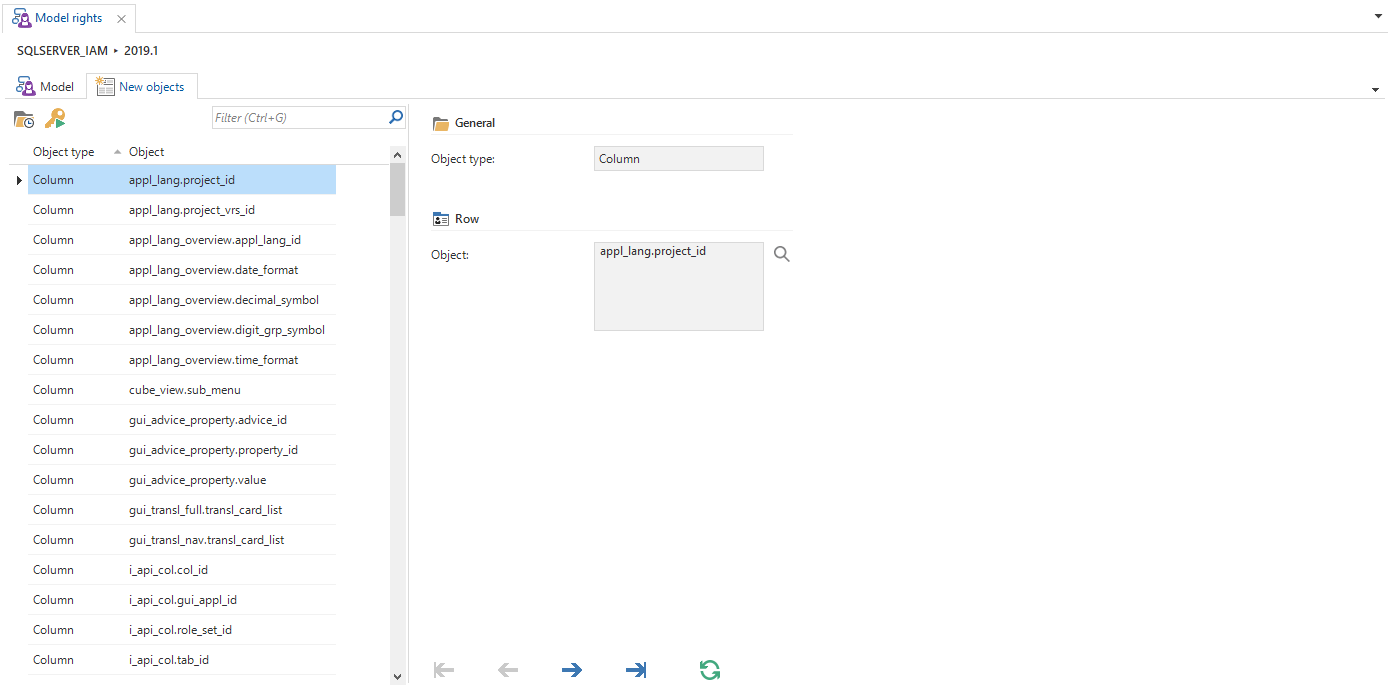Refresh the data with the green refresh icon
This screenshot has height=694, width=1390.
click(710, 670)
